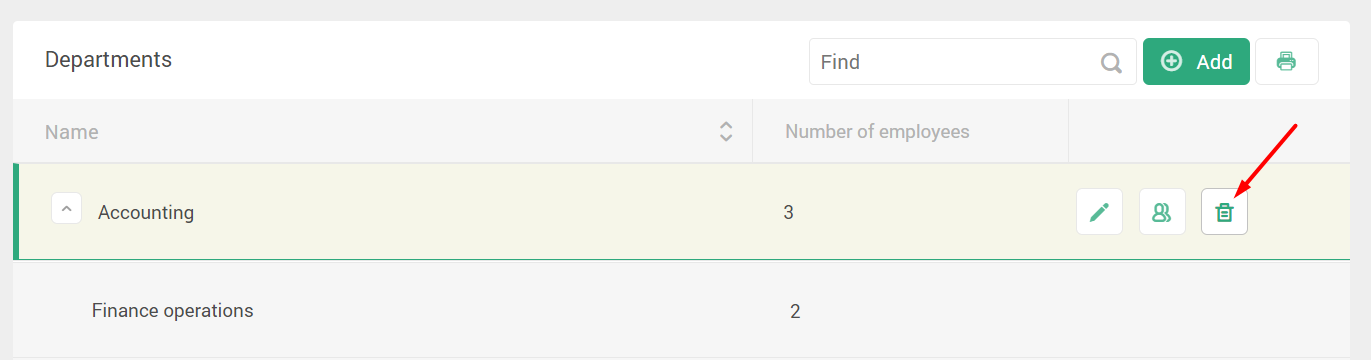Focus the Find search field
Image resolution: width=1371 pixels, height=360 pixels.
click(x=972, y=62)
